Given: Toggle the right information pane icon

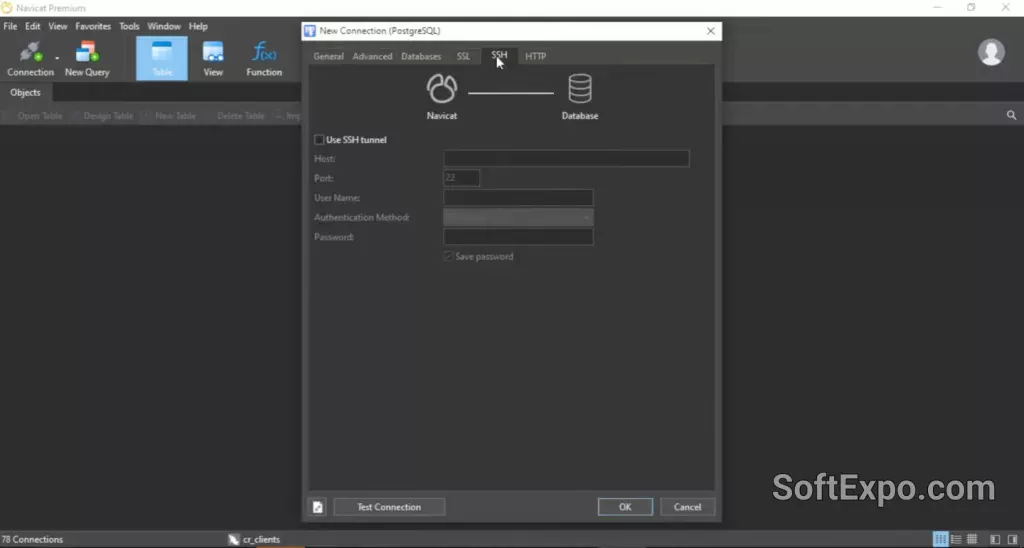Looking at the screenshot, I should [1012, 540].
